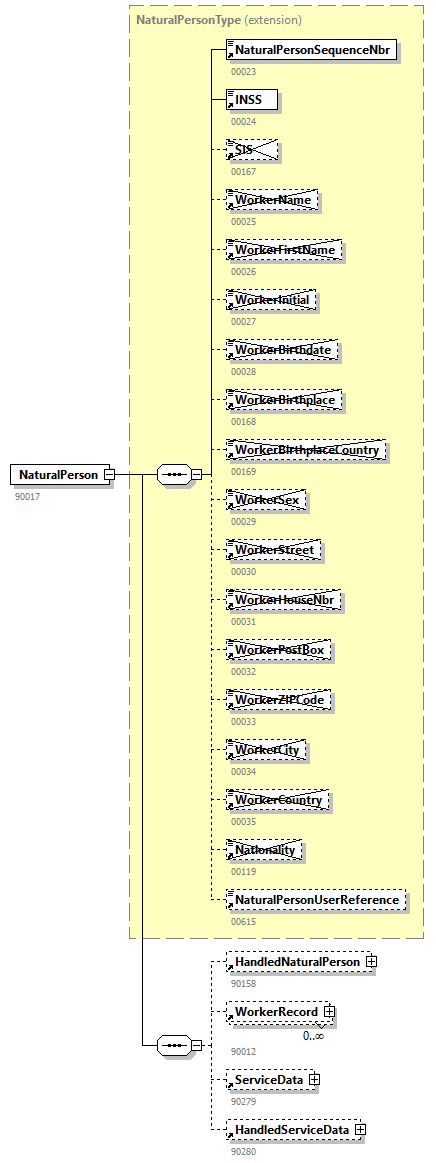Expand the HandledNaturalPerson plus box
The image size is (436, 1163).
(371, 961)
